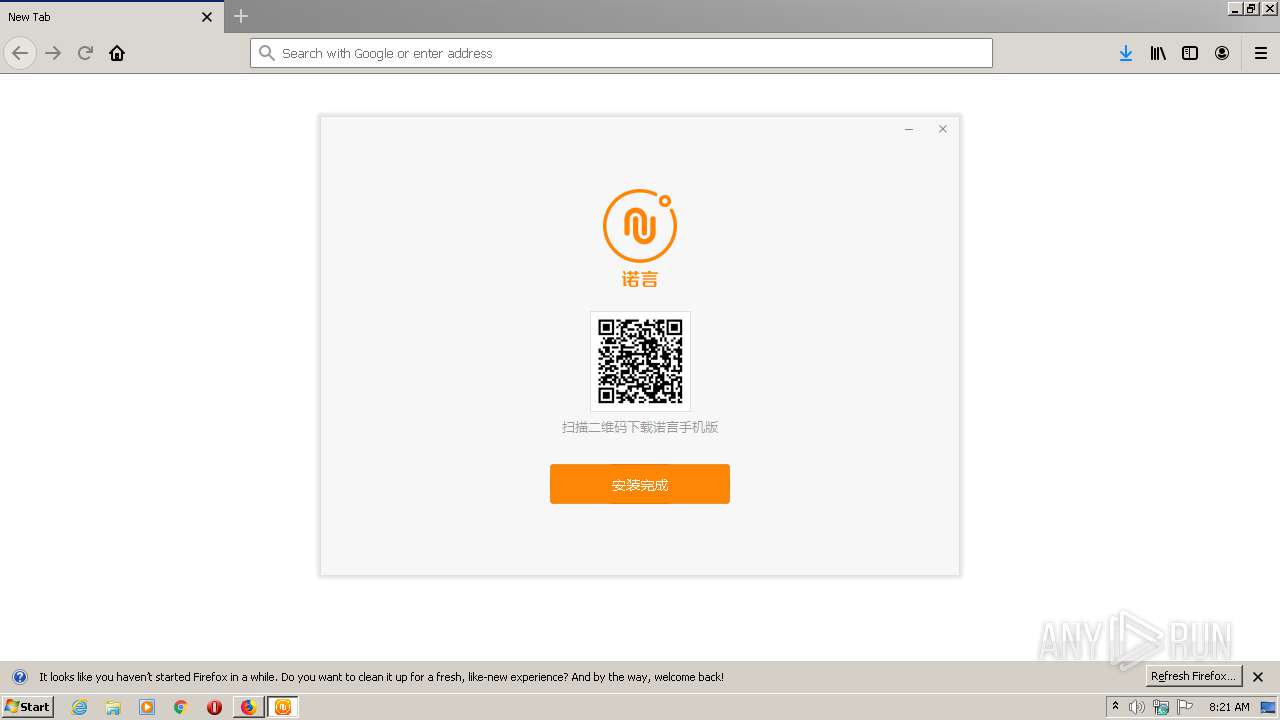The width and height of the screenshot is (1280, 720).
Task: Click the orange 安装完成 button
Action: pos(640,484)
